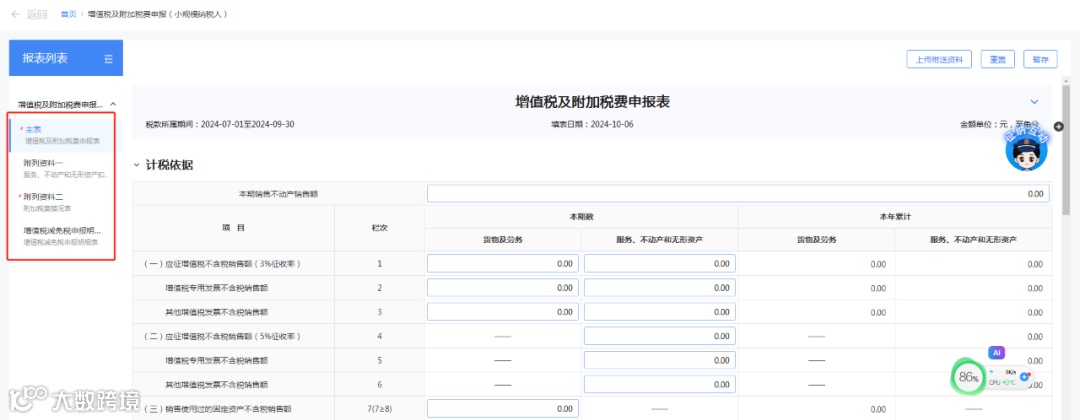This screenshot has width=1080, height=420.
Task: Click row 2 货物及劳务 amount input
Action: [503, 288]
